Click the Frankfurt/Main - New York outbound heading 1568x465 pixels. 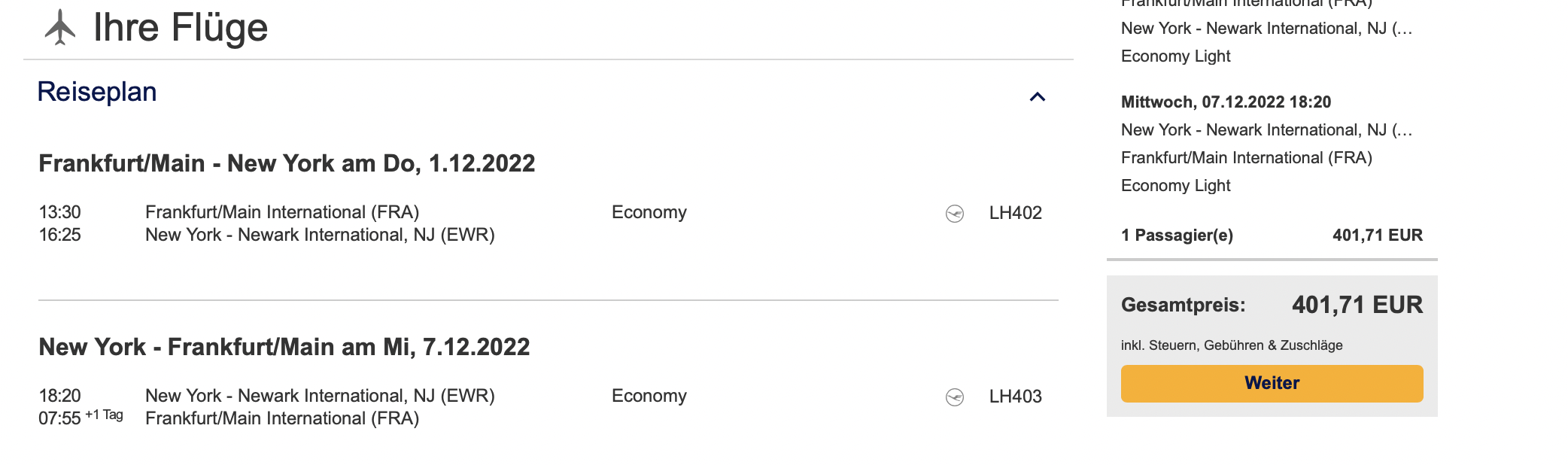pyautogui.click(x=287, y=163)
